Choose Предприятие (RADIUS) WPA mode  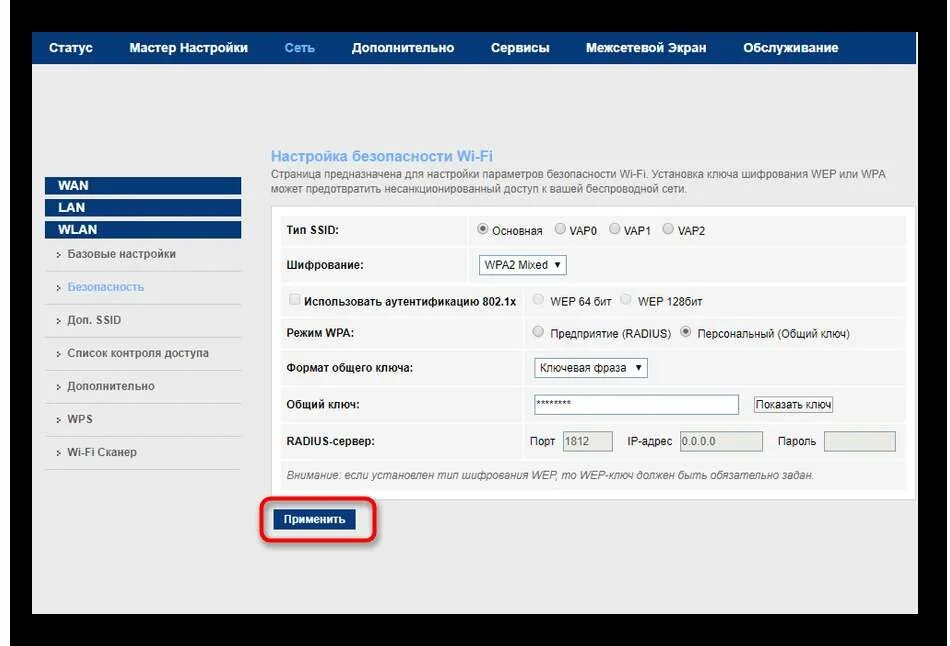coord(538,331)
